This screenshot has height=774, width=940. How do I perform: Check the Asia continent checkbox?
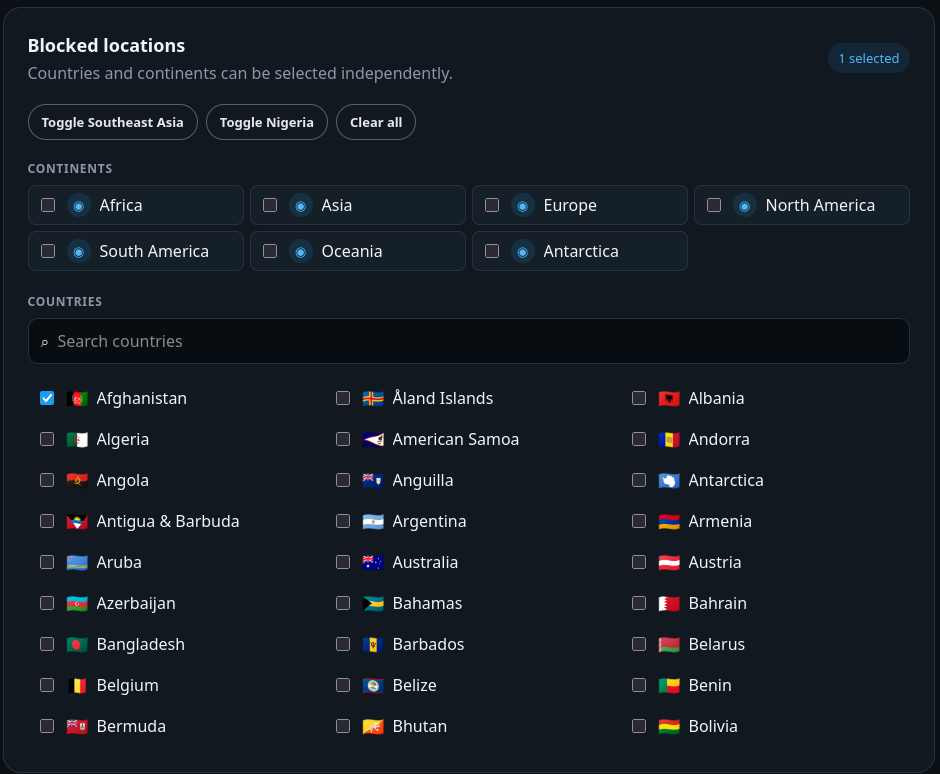[x=270, y=205]
